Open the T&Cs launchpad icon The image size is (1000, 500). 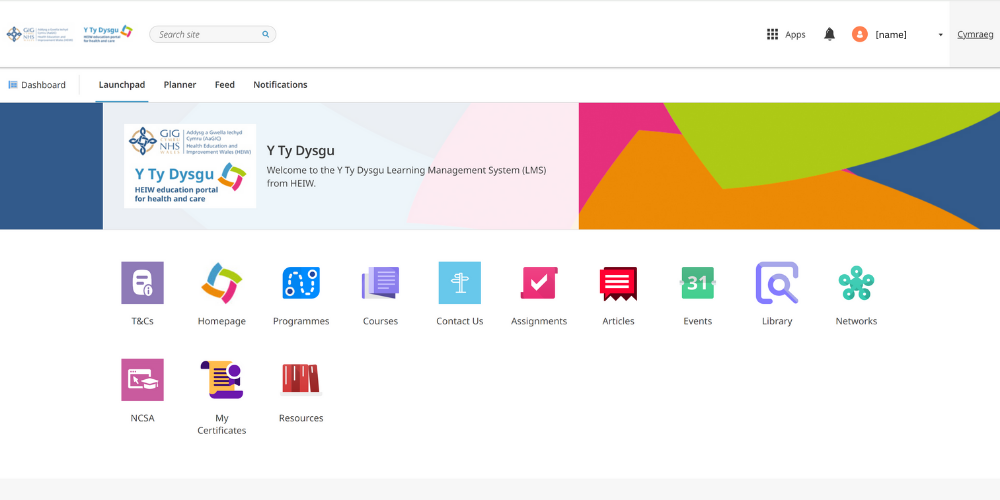tap(142, 283)
